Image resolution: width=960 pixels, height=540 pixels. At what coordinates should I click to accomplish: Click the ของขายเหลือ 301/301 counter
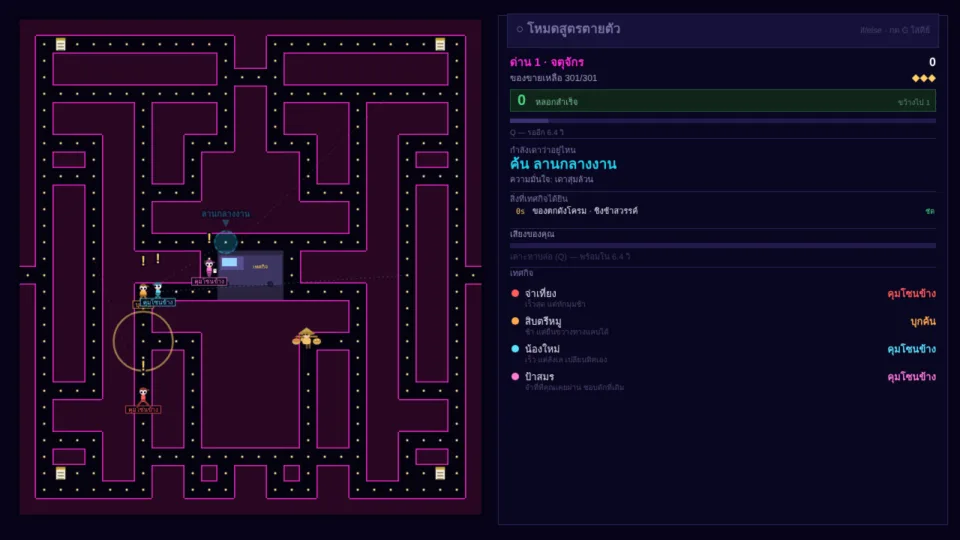pos(553,78)
